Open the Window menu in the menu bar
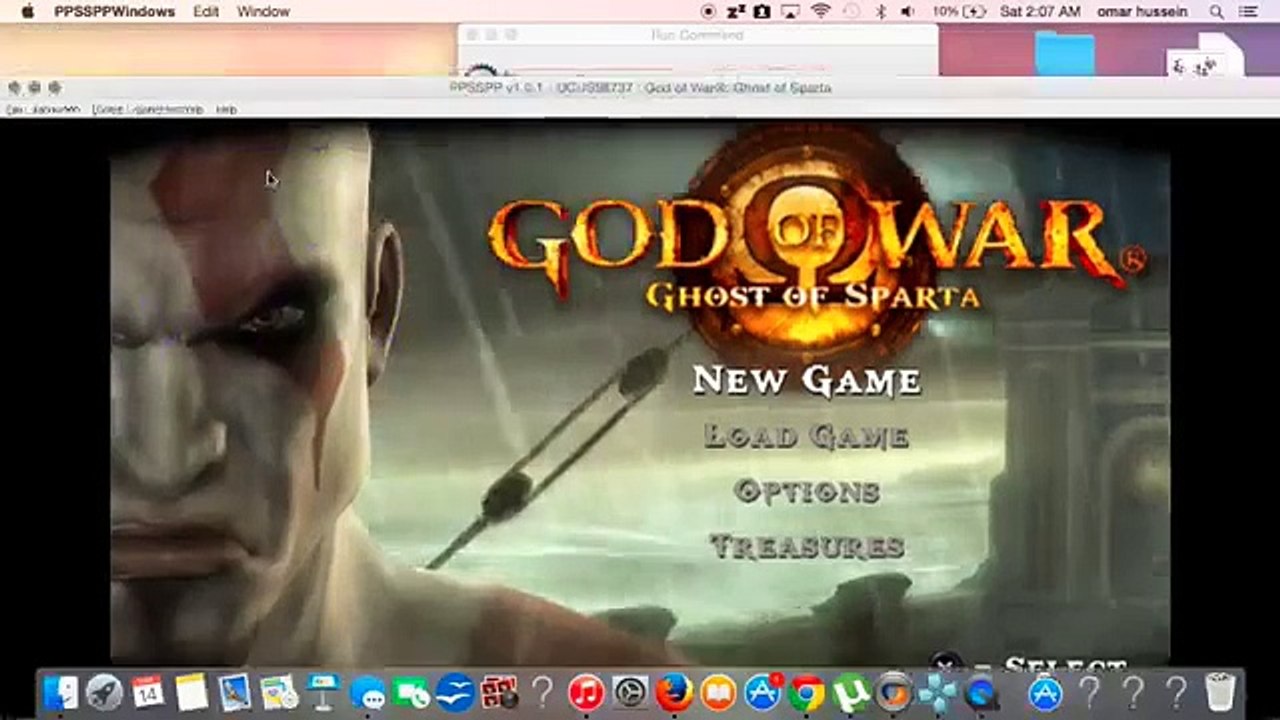 [263, 12]
